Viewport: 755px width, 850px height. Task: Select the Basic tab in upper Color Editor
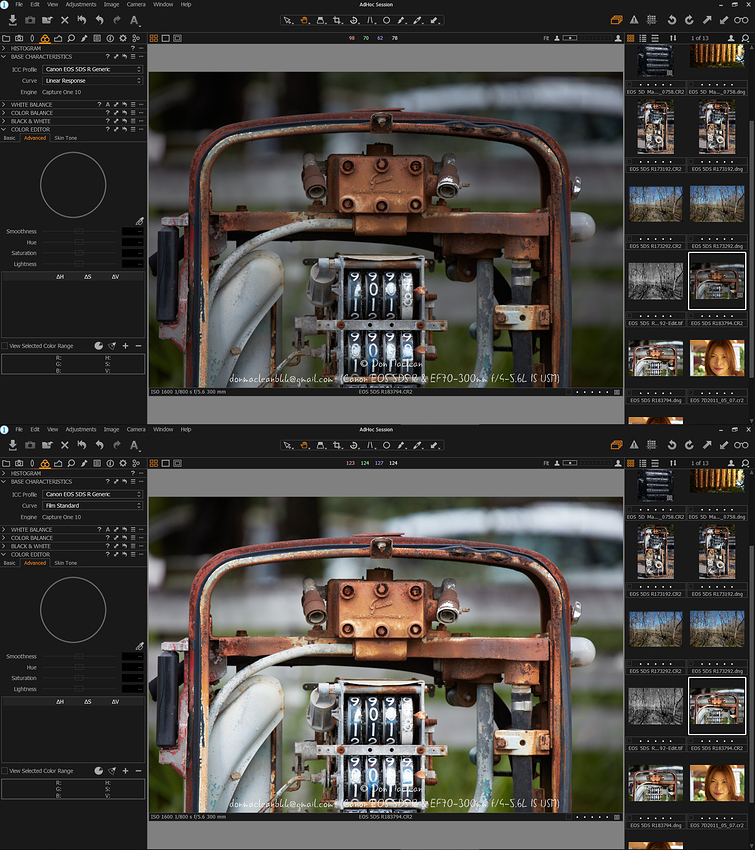coord(10,138)
